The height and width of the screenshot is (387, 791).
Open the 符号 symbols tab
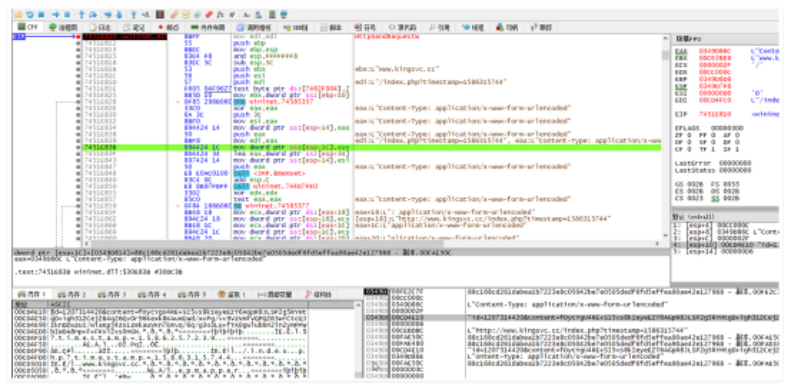[365, 27]
